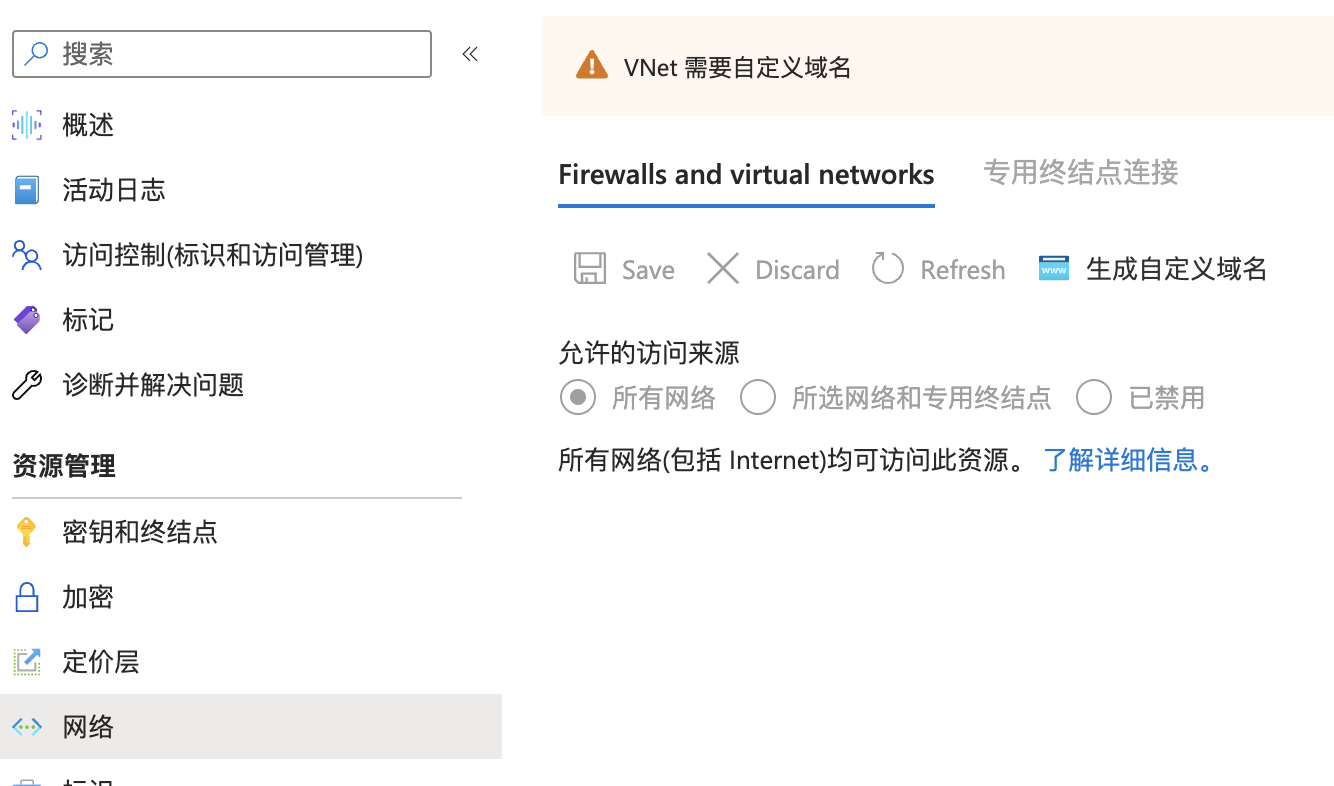Open the Firewalls and virtual networks tab

(746, 175)
